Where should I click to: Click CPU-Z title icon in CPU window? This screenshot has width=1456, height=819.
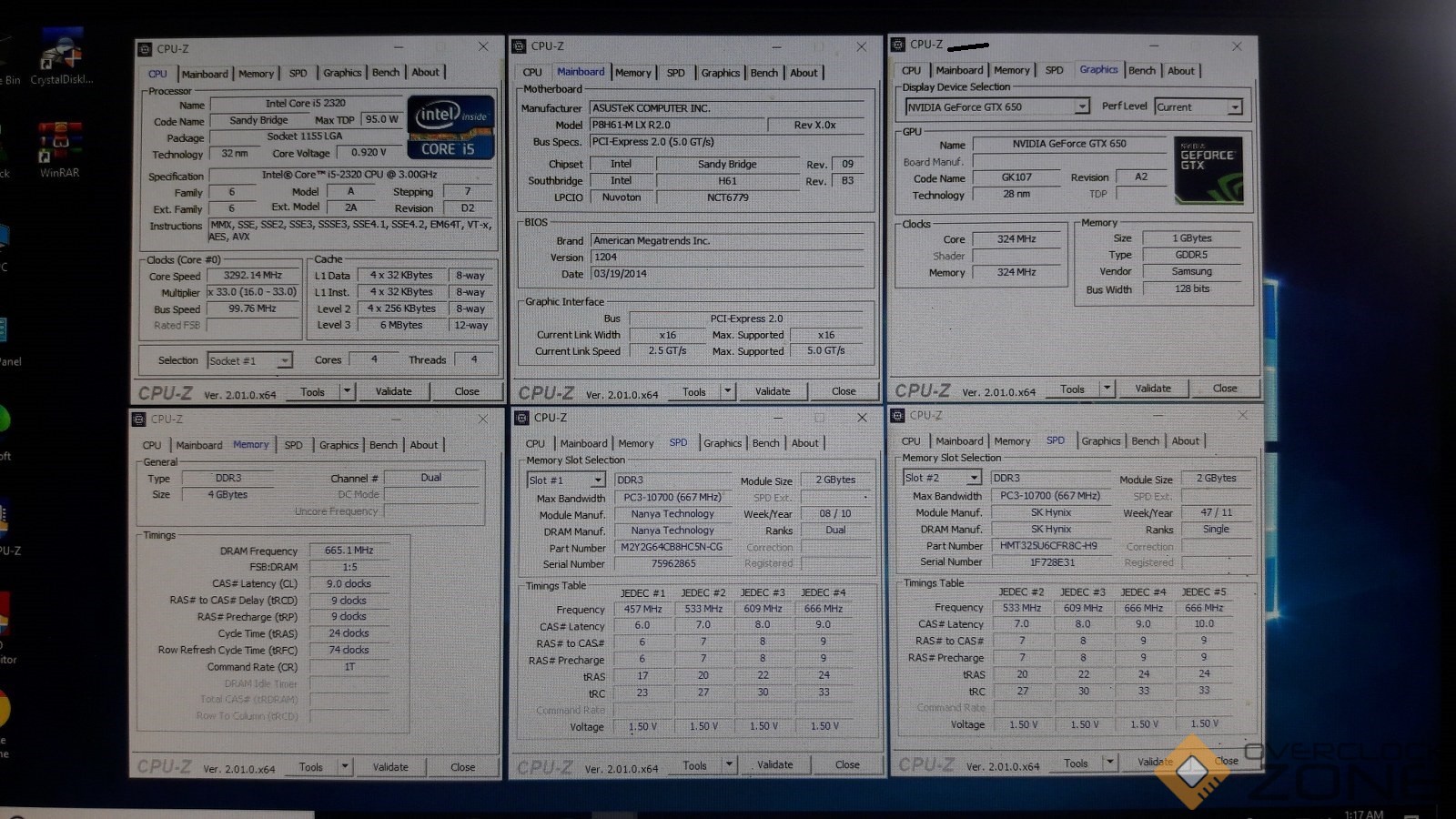[x=145, y=49]
